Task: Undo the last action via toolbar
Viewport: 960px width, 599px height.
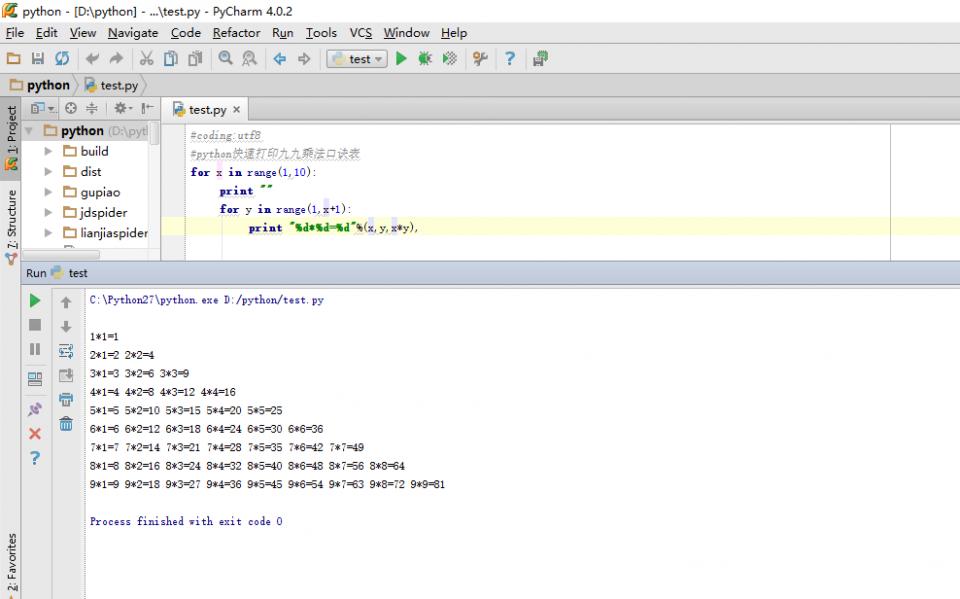Action: (x=92, y=59)
